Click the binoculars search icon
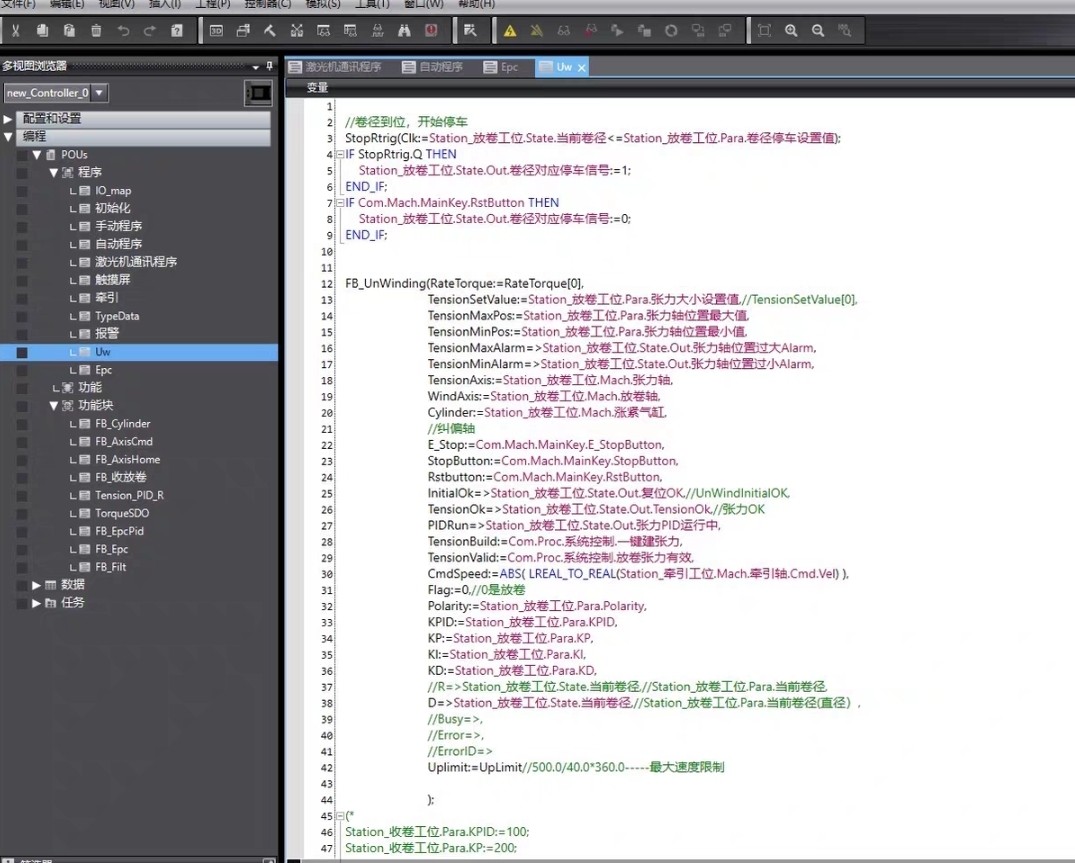Image resolution: width=1075 pixels, height=863 pixels. pos(404,31)
